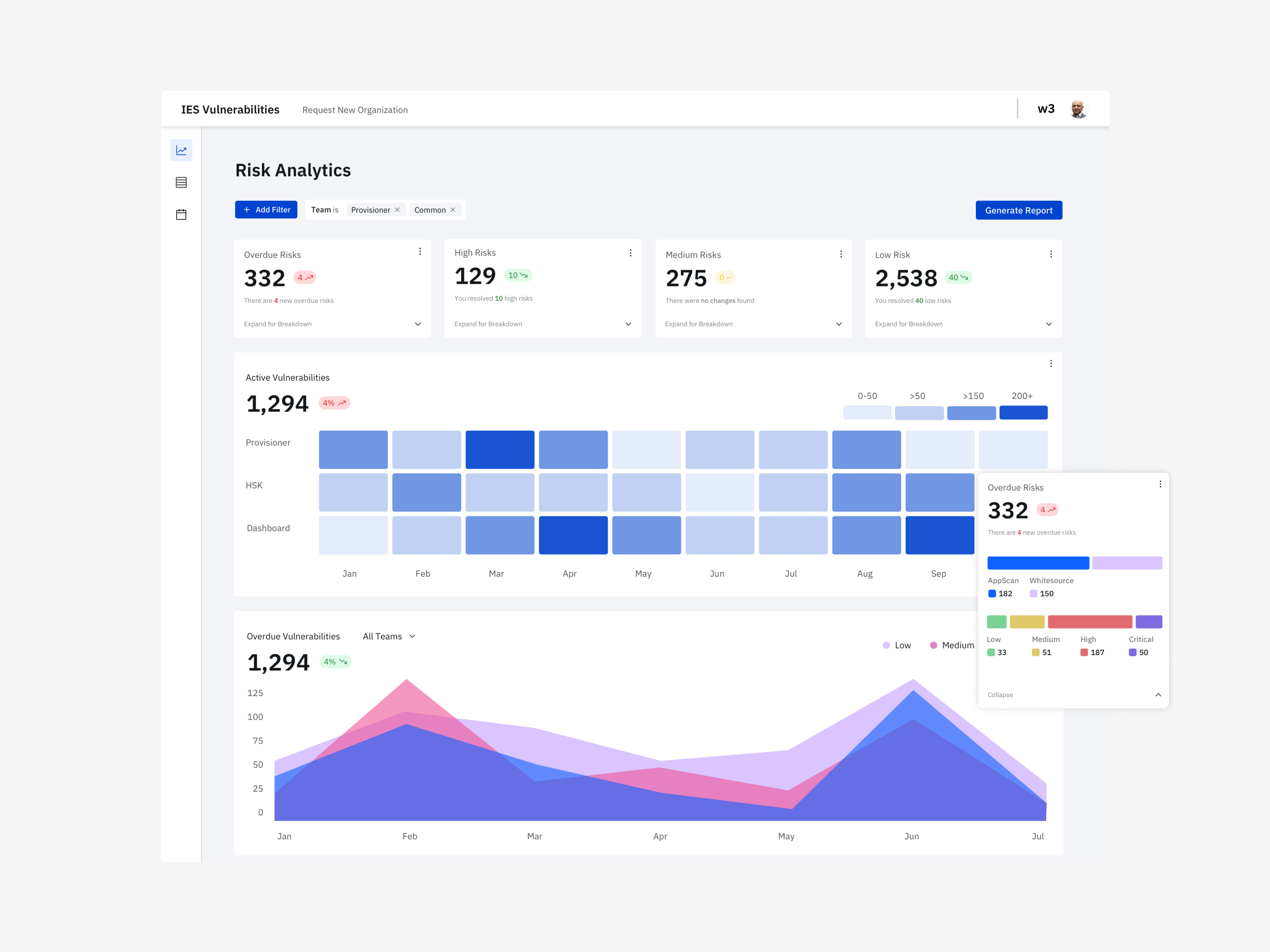Click the High 187 legend entry

click(1092, 652)
